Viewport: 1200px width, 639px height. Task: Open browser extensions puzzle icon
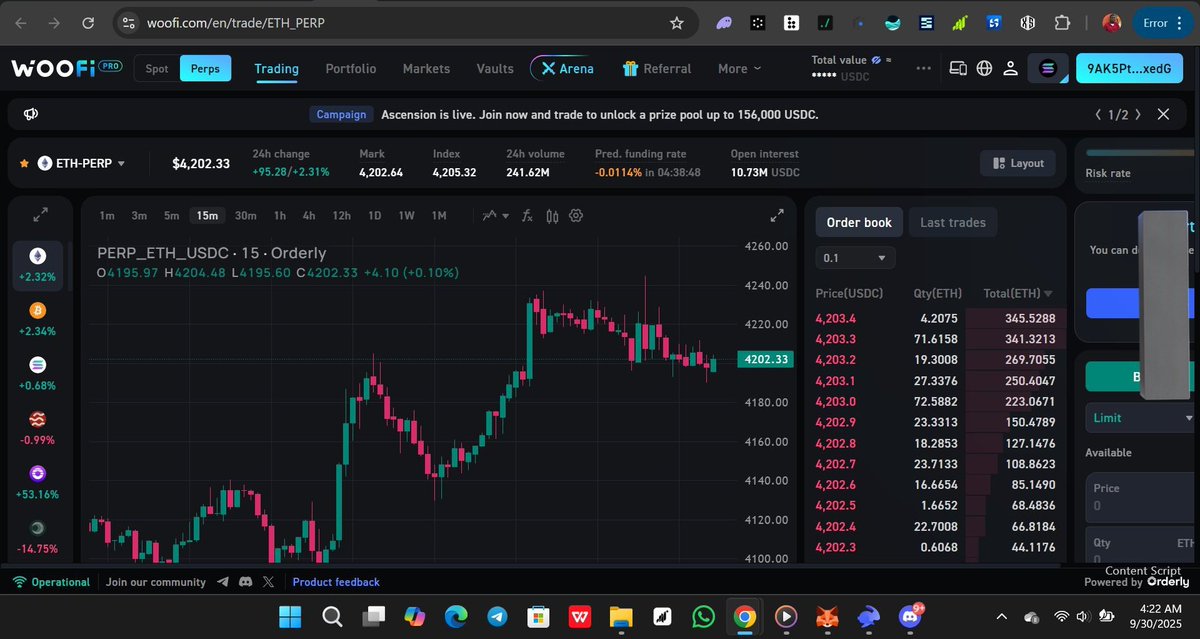1062,22
